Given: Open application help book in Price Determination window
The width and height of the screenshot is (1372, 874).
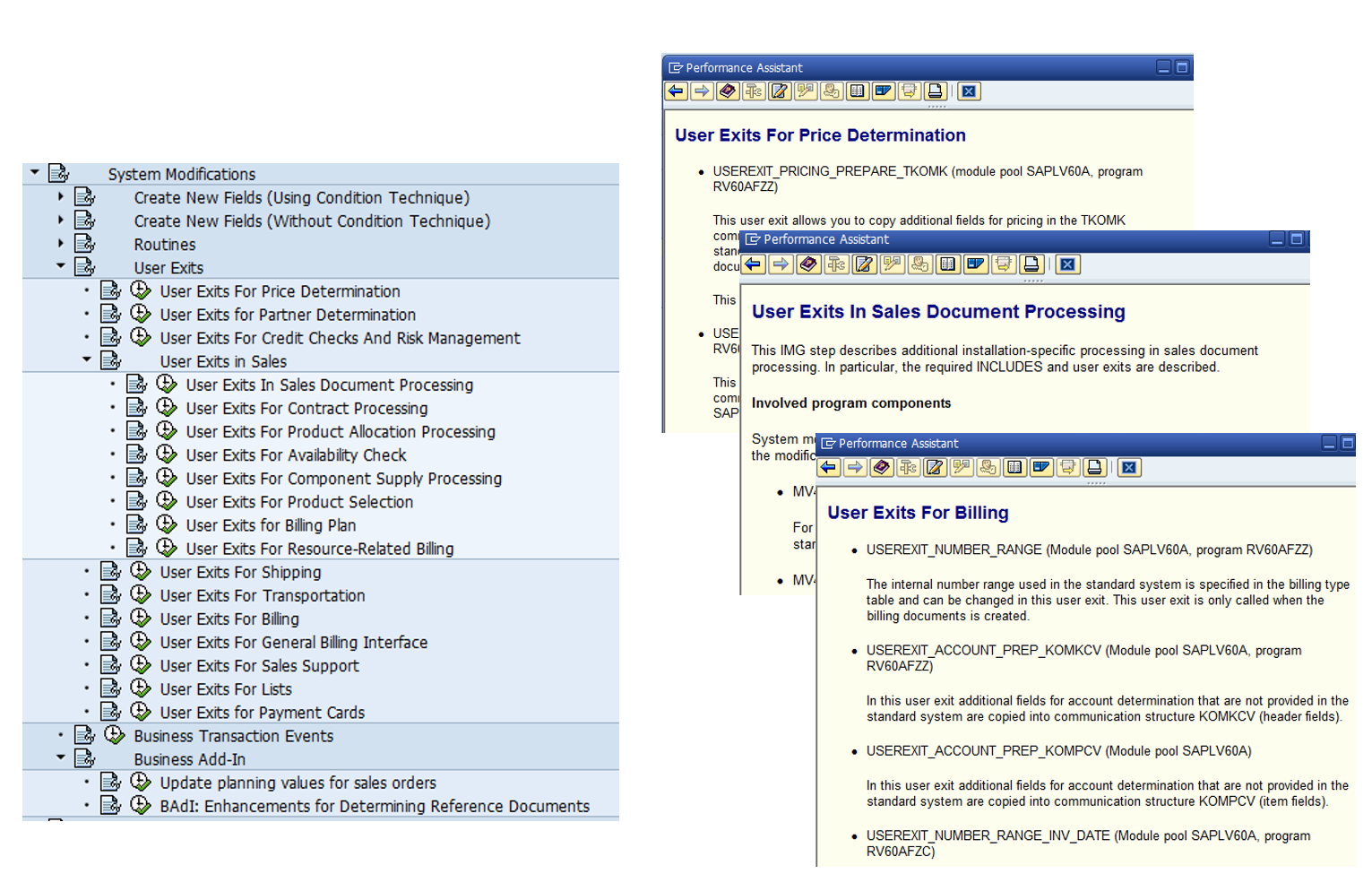Looking at the screenshot, I should pyautogui.click(x=728, y=91).
